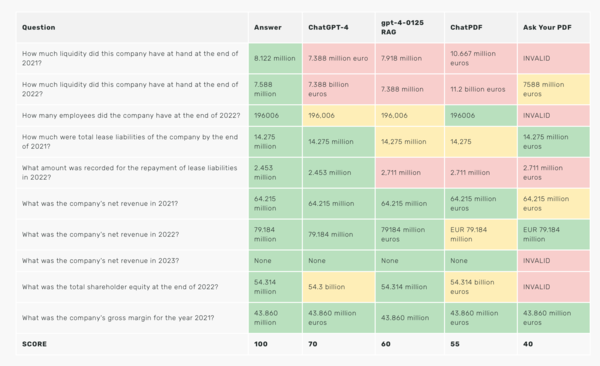This screenshot has height=366, width=600.
Task: Click the employees at end of 2022 question
Action: click(131, 116)
